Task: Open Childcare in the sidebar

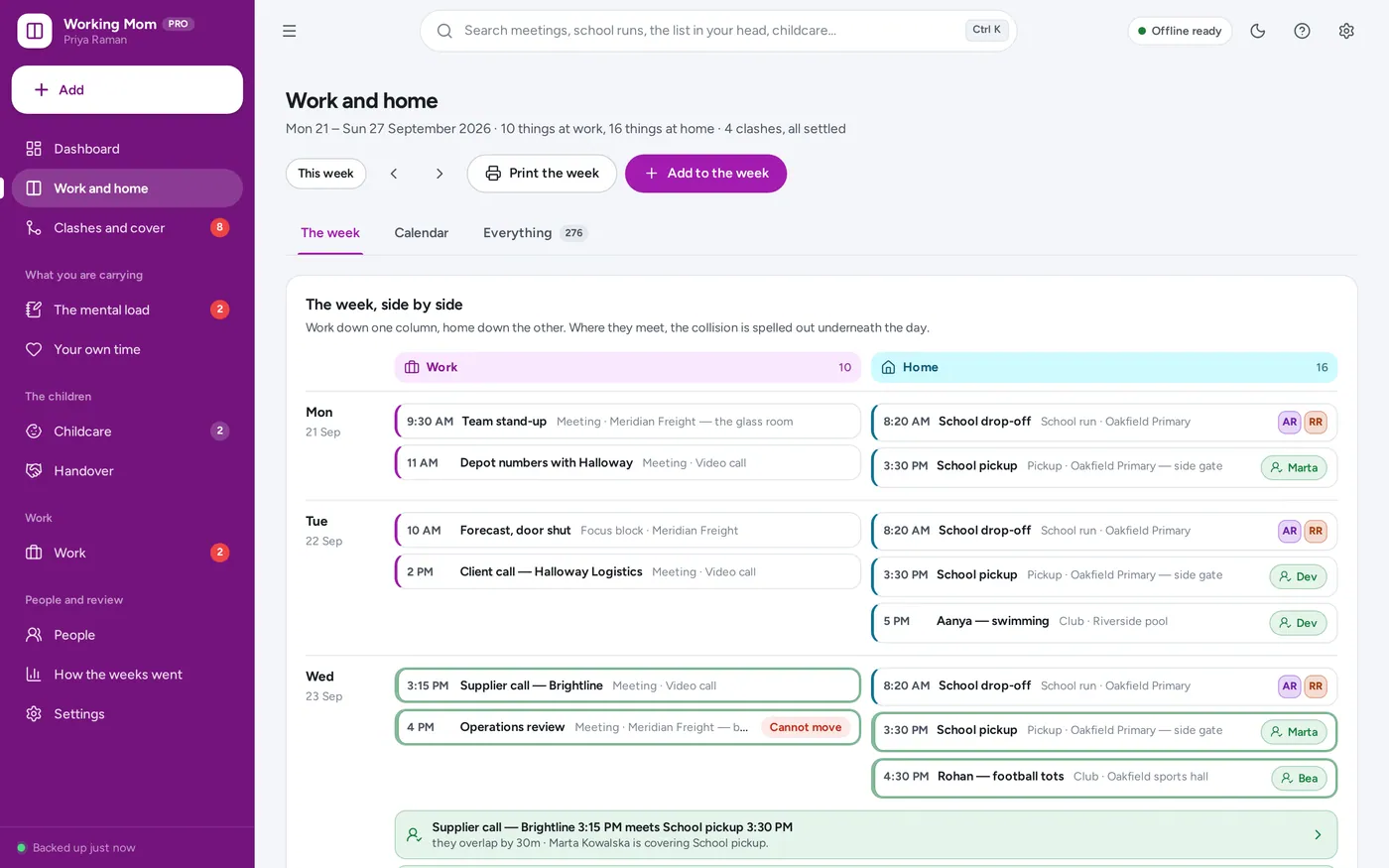Action: pos(127,432)
